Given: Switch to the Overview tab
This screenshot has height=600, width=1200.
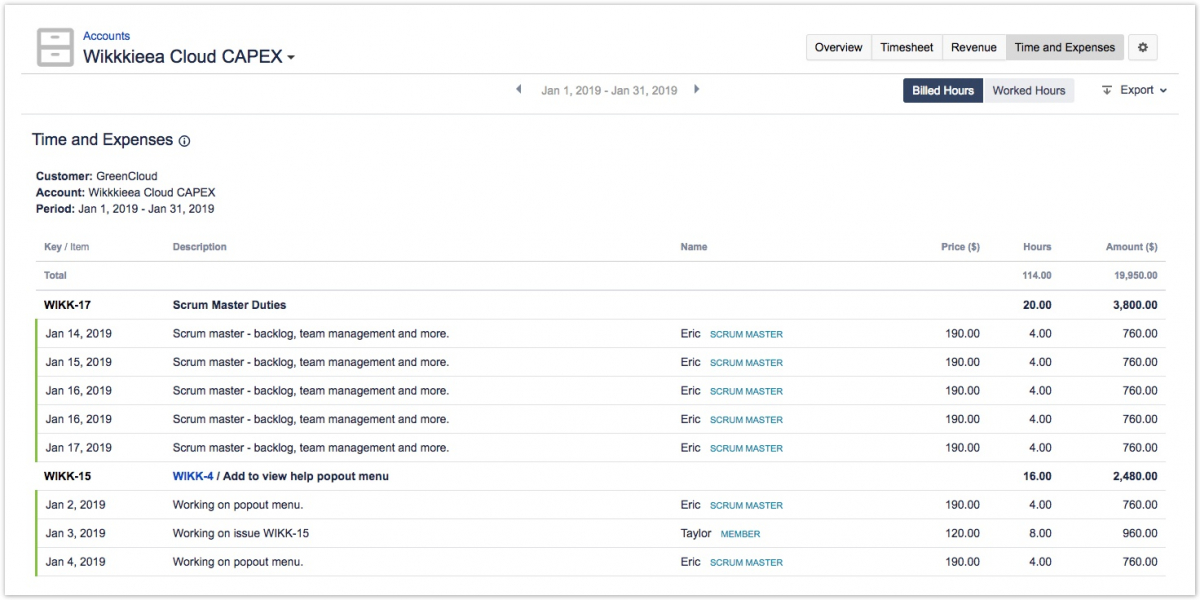Looking at the screenshot, I should coord(838,47).
